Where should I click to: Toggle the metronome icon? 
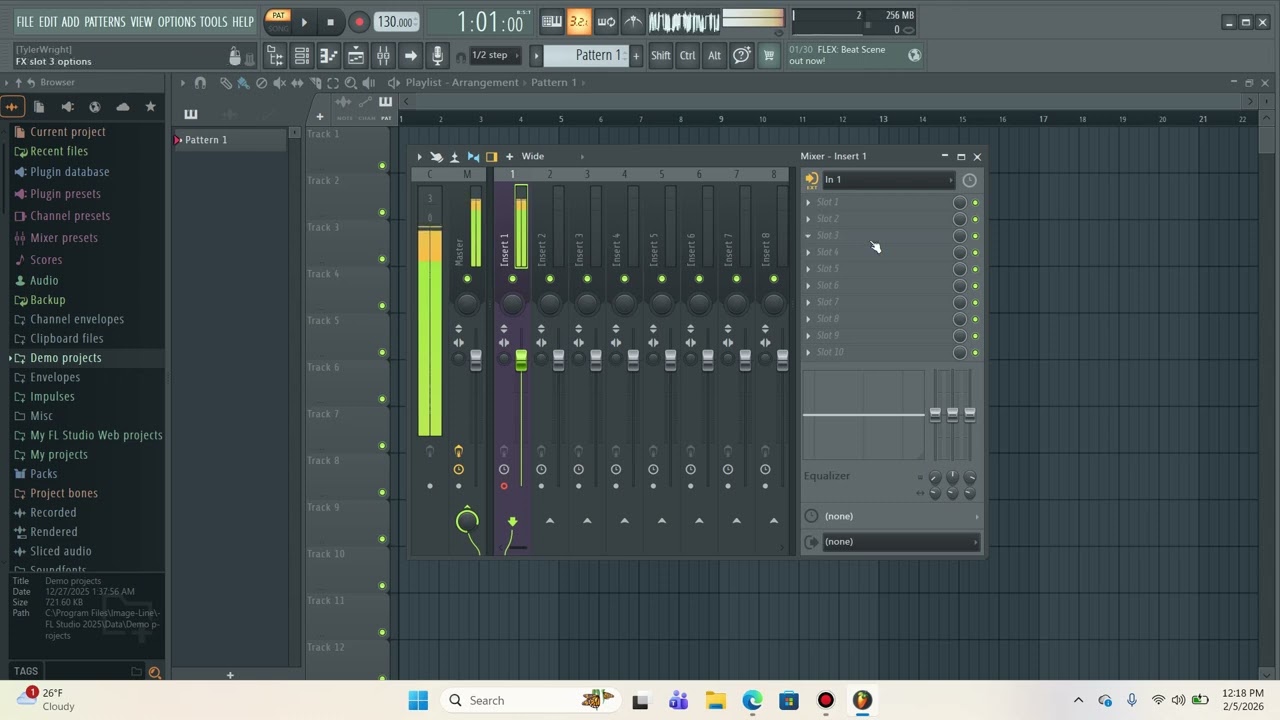pyautogui.click(x=633, y=21)
